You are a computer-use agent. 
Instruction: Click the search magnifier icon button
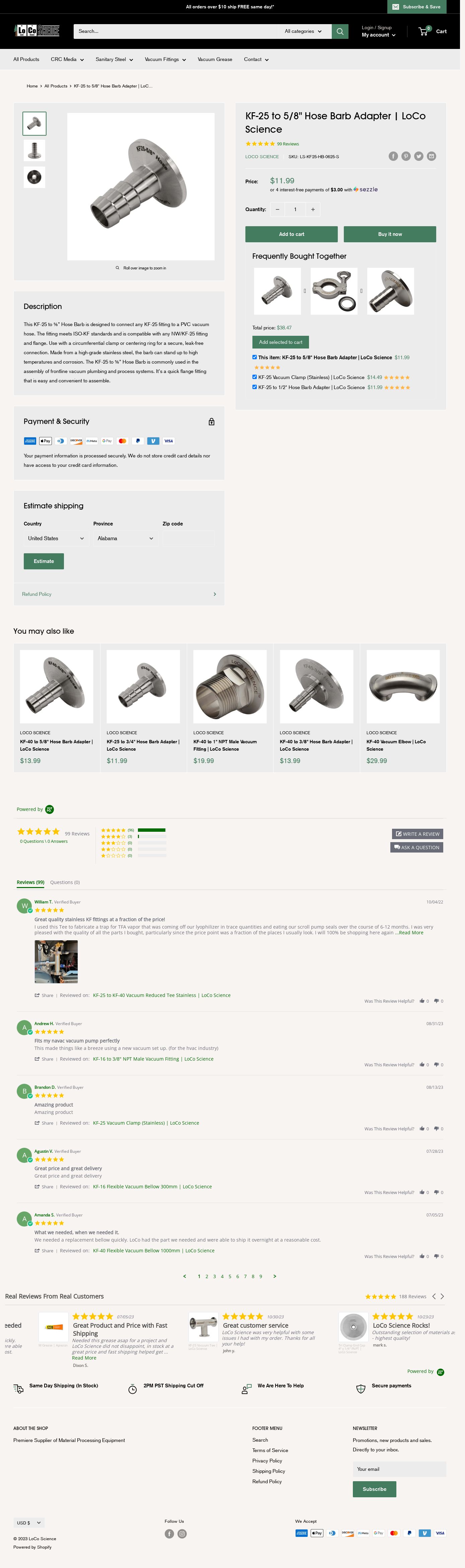[x=340, y=31]
